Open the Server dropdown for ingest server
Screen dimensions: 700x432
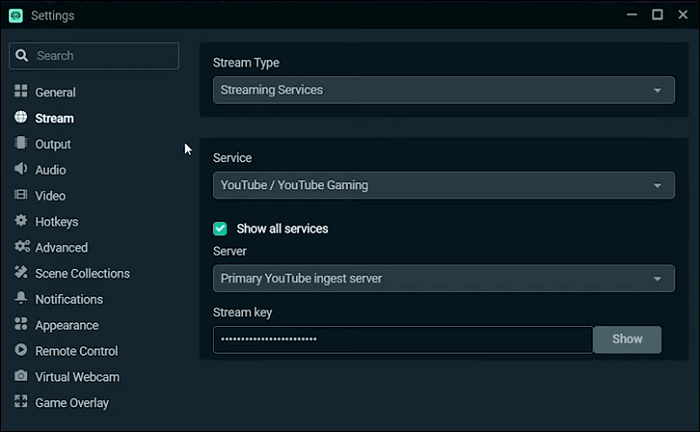(441, 279)
